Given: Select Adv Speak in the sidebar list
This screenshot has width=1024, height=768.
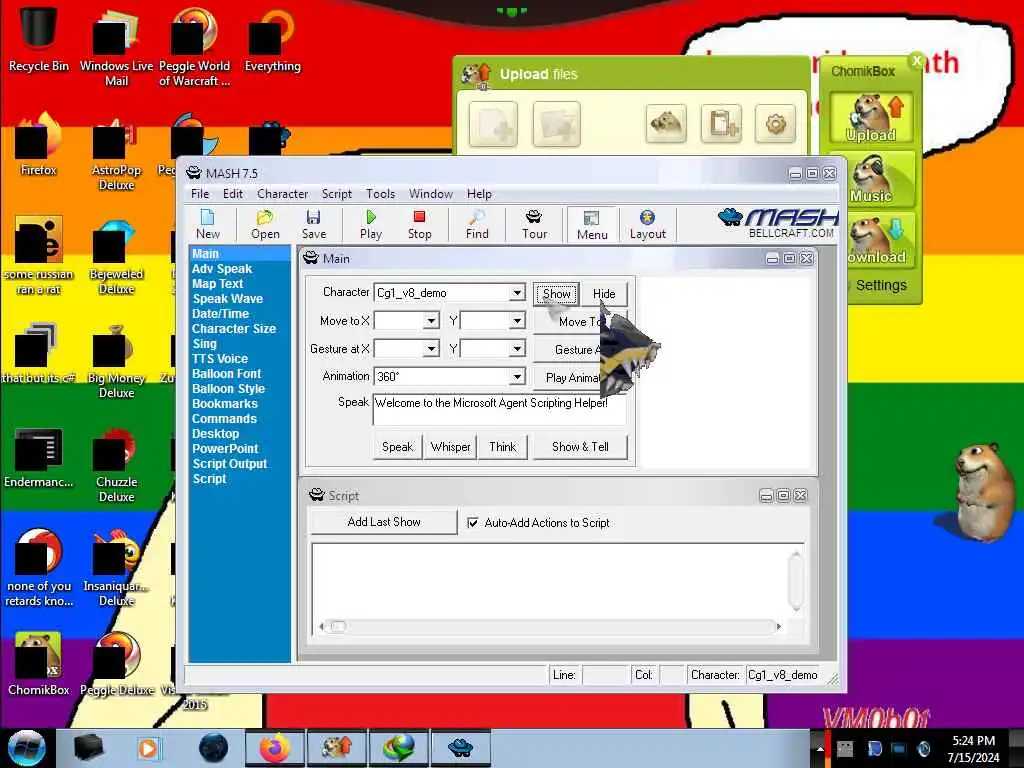Looking at the screenshot, I should [x=221, y=268].
